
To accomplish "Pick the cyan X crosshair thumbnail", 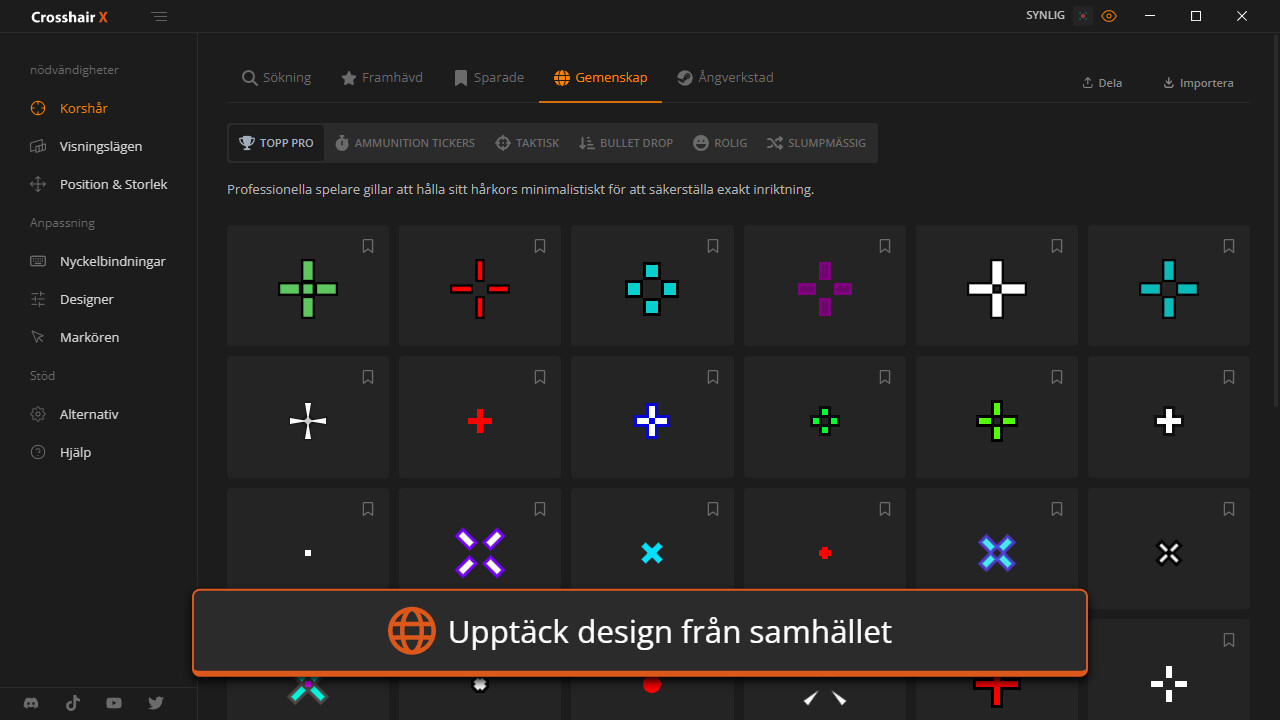I will coord(652,552).
